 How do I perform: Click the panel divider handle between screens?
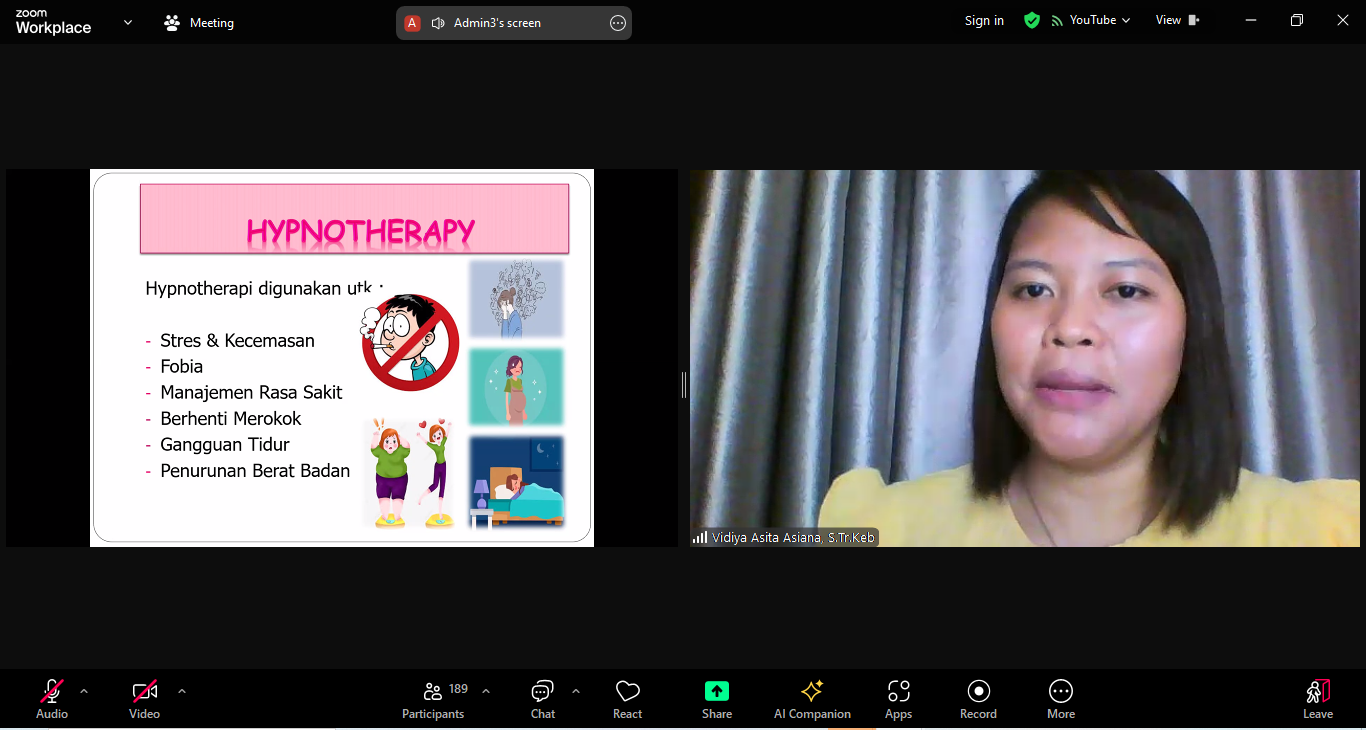click(x=684, y=385)
